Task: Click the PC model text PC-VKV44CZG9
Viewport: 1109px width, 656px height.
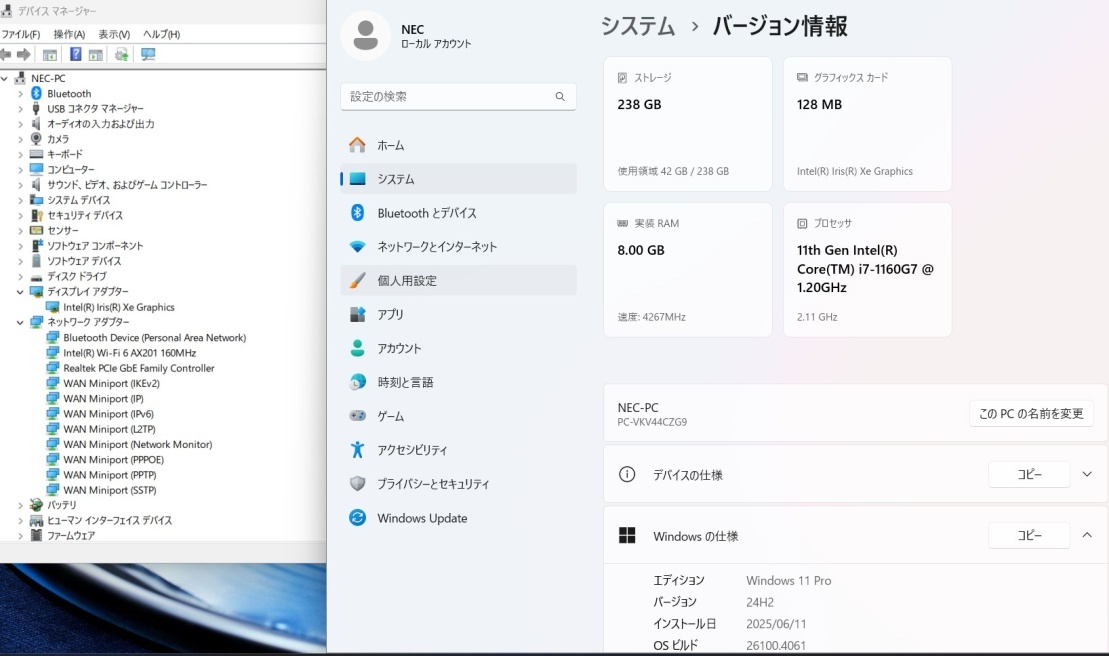Action: pos(652,422)
